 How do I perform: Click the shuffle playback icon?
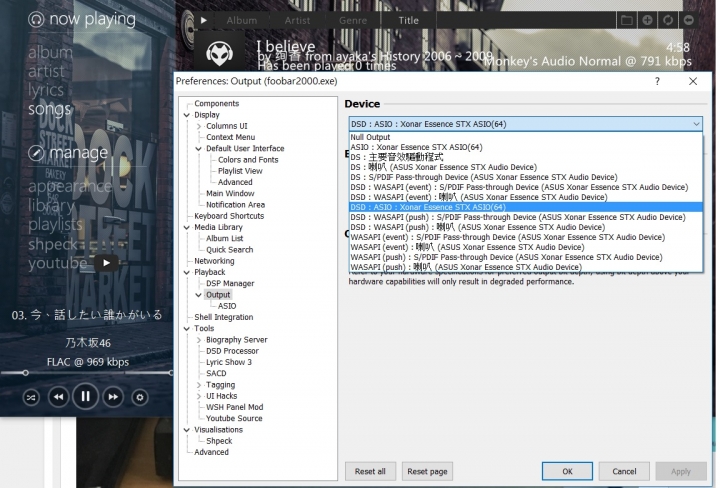coord(31,398)
